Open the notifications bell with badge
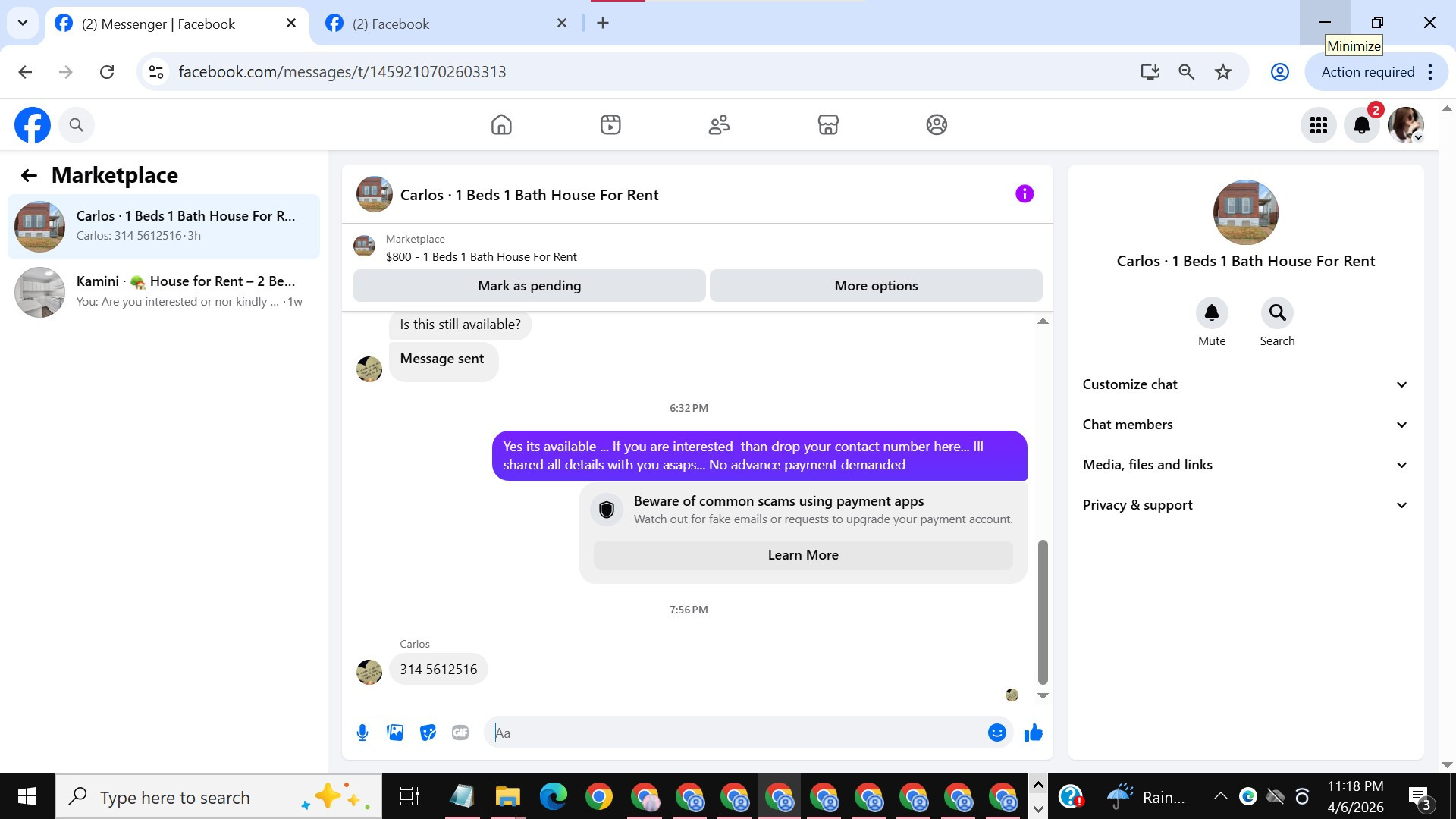 1362,125
